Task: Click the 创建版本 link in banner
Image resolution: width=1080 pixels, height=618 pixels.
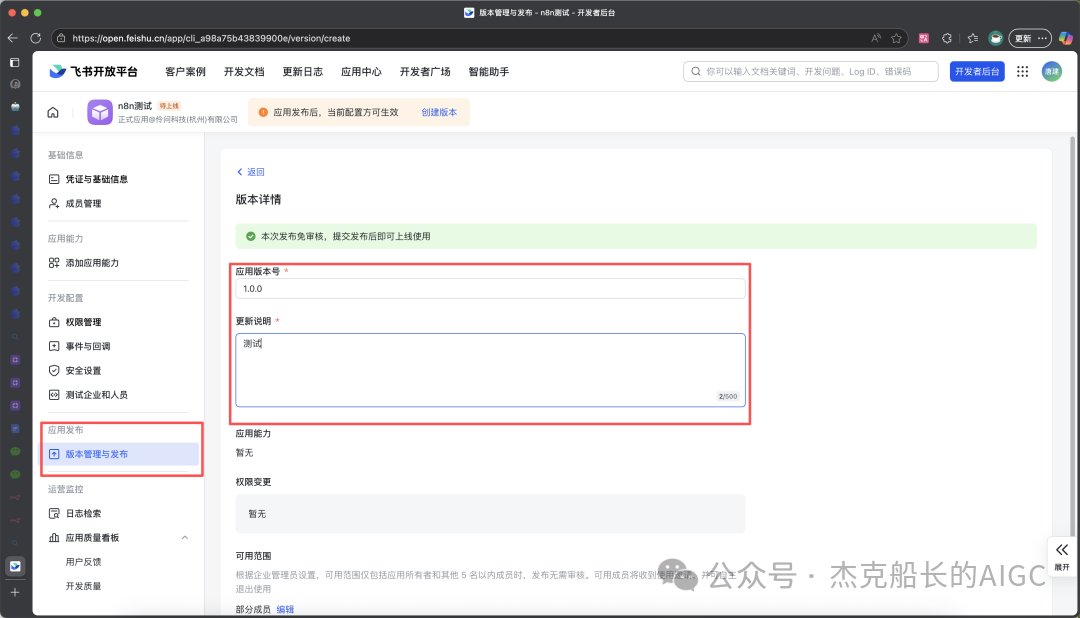Action: (x=439, y=112)
